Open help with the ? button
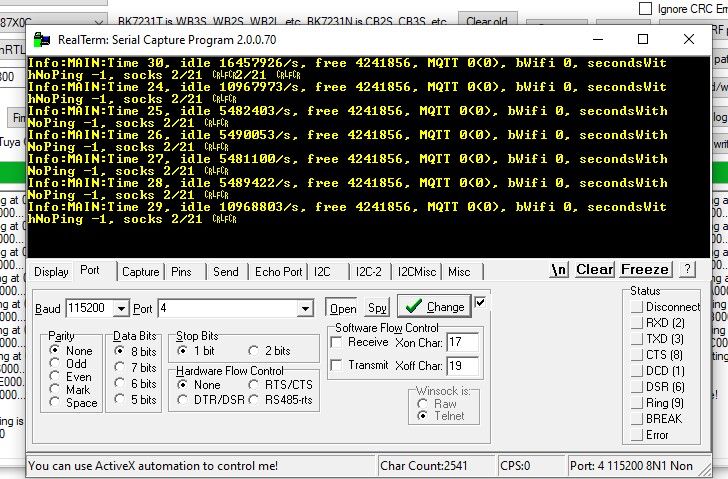The height and width of the screenshot is (479, 728). click(687, 269)
